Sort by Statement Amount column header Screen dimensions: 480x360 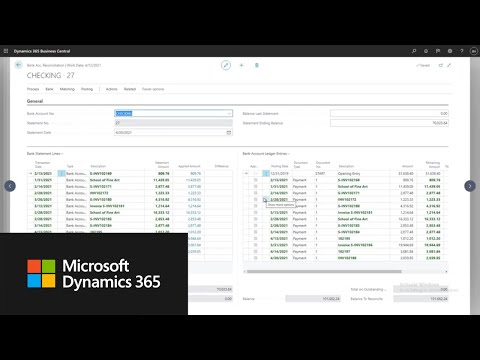pyautogui.click(x=162, y=164)
